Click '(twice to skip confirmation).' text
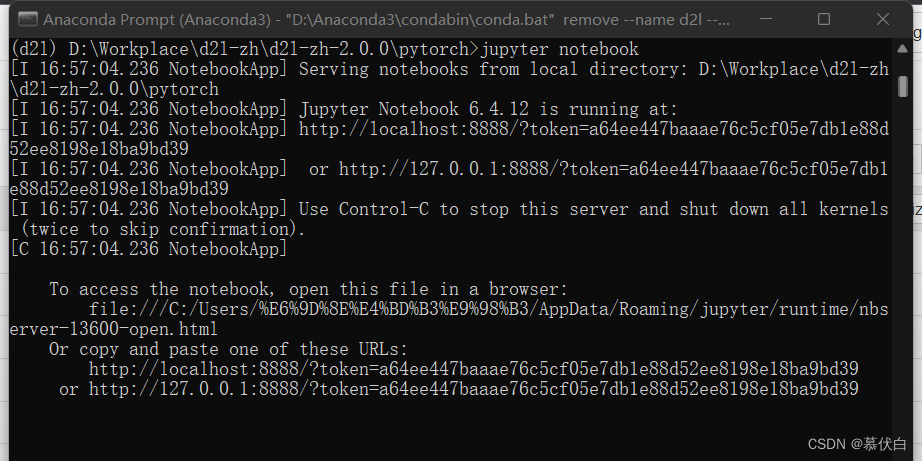The image size is (922, 461). [x=163, y=229]
